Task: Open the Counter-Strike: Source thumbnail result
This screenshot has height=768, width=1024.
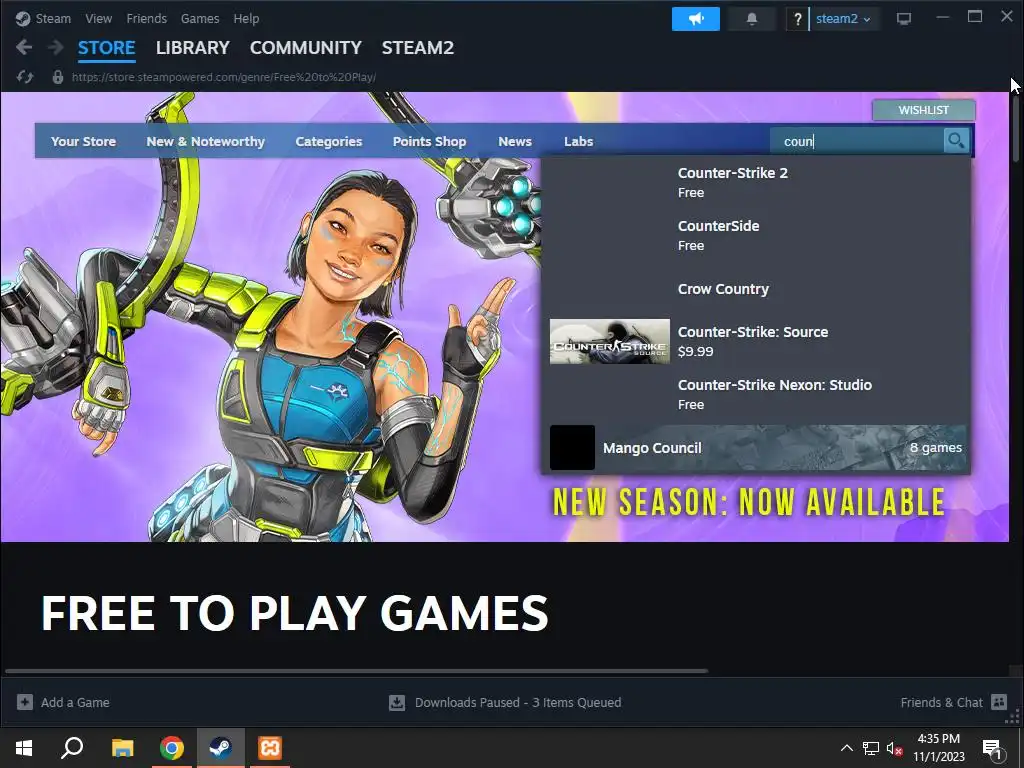Action: pyautogui.click(x=609, y=342)
